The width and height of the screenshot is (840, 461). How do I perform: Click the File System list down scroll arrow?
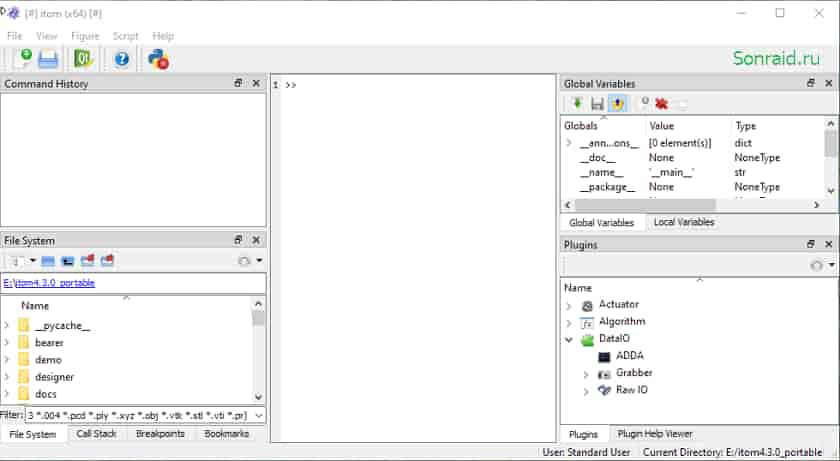click(258, 397)
